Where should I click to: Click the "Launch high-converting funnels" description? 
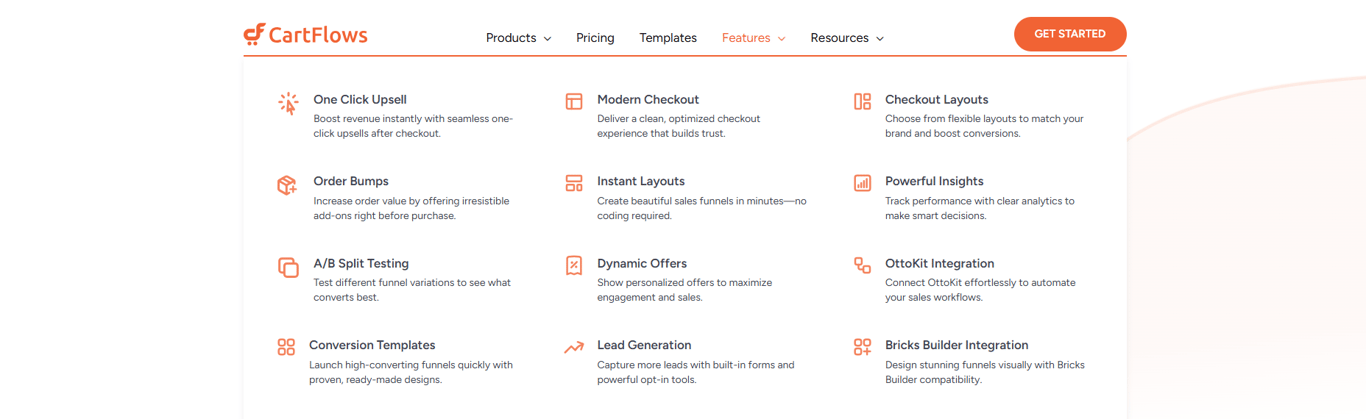coord(411,372)
